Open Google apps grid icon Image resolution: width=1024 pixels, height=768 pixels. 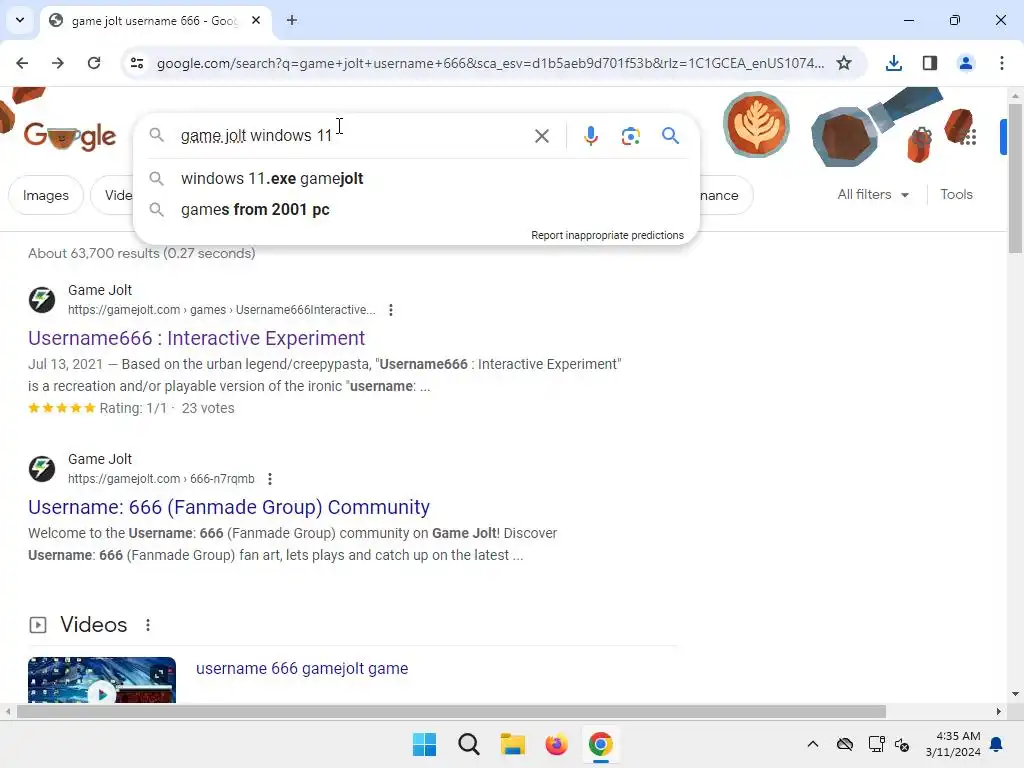[x=969, y=136]
